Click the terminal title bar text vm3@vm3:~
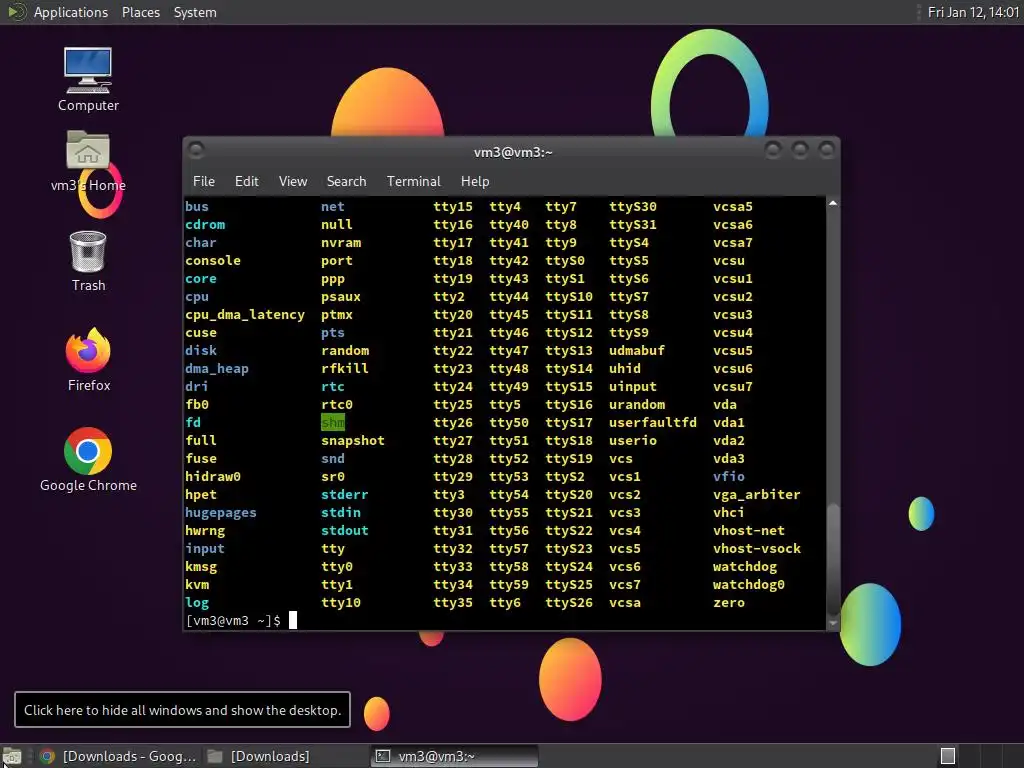This screenshot has height=768, width=1024. point(513,152)
